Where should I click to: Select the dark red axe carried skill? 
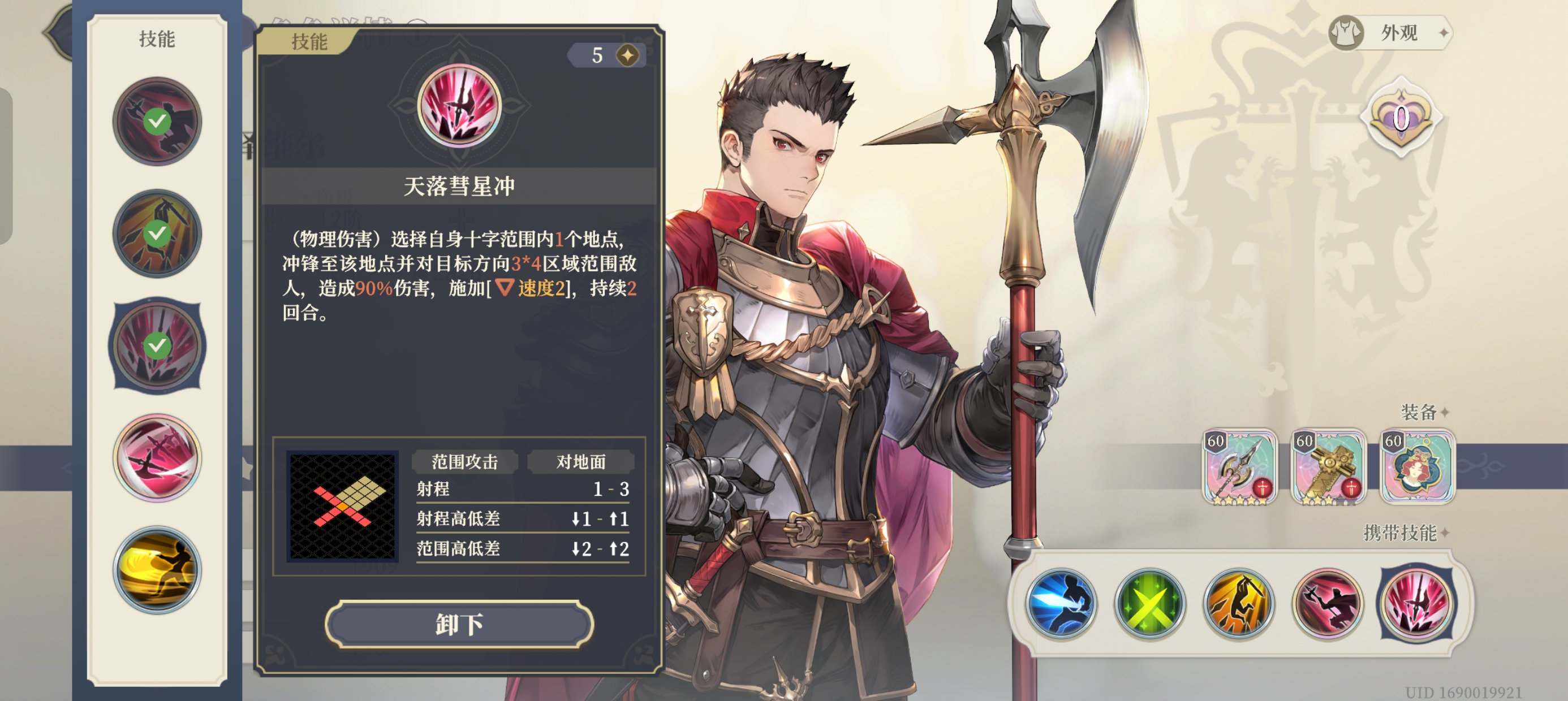point(1327,603)
